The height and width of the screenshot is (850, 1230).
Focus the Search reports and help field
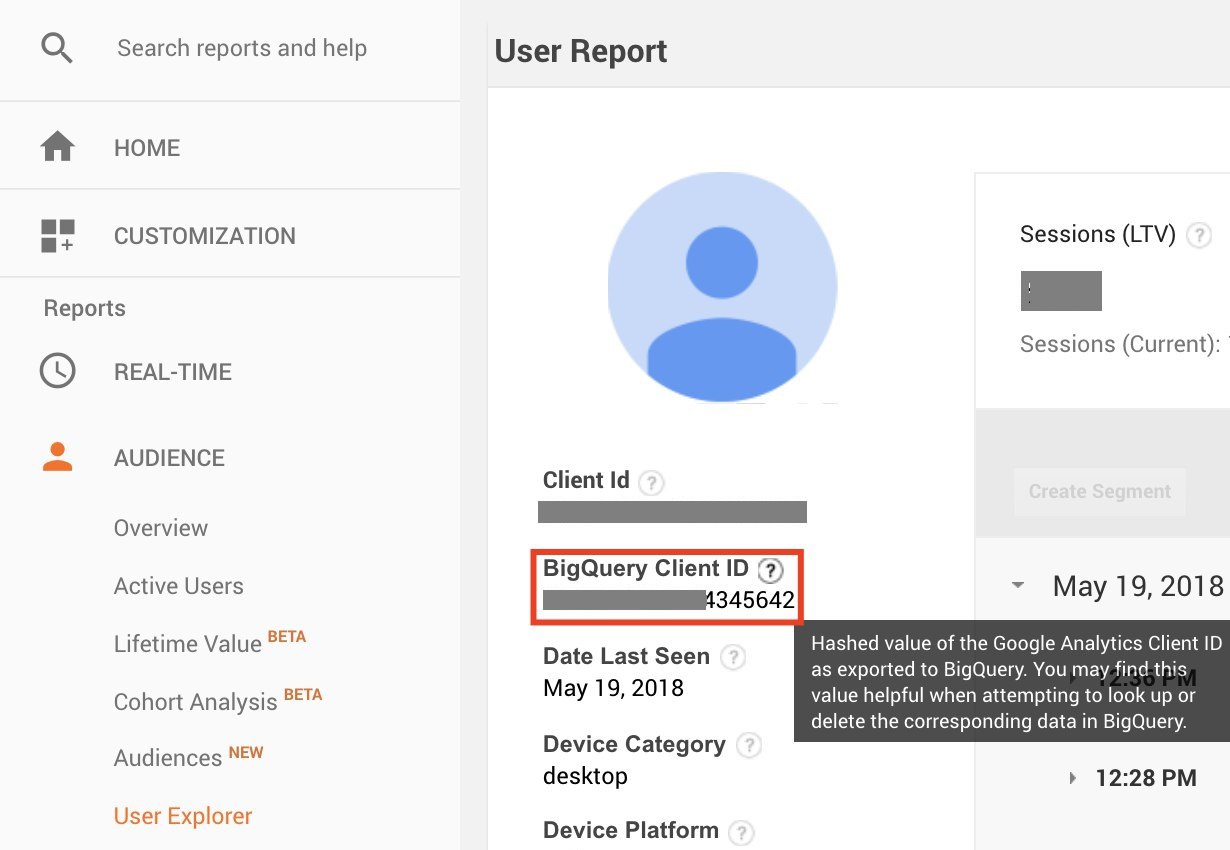click(x=242, y=48)
